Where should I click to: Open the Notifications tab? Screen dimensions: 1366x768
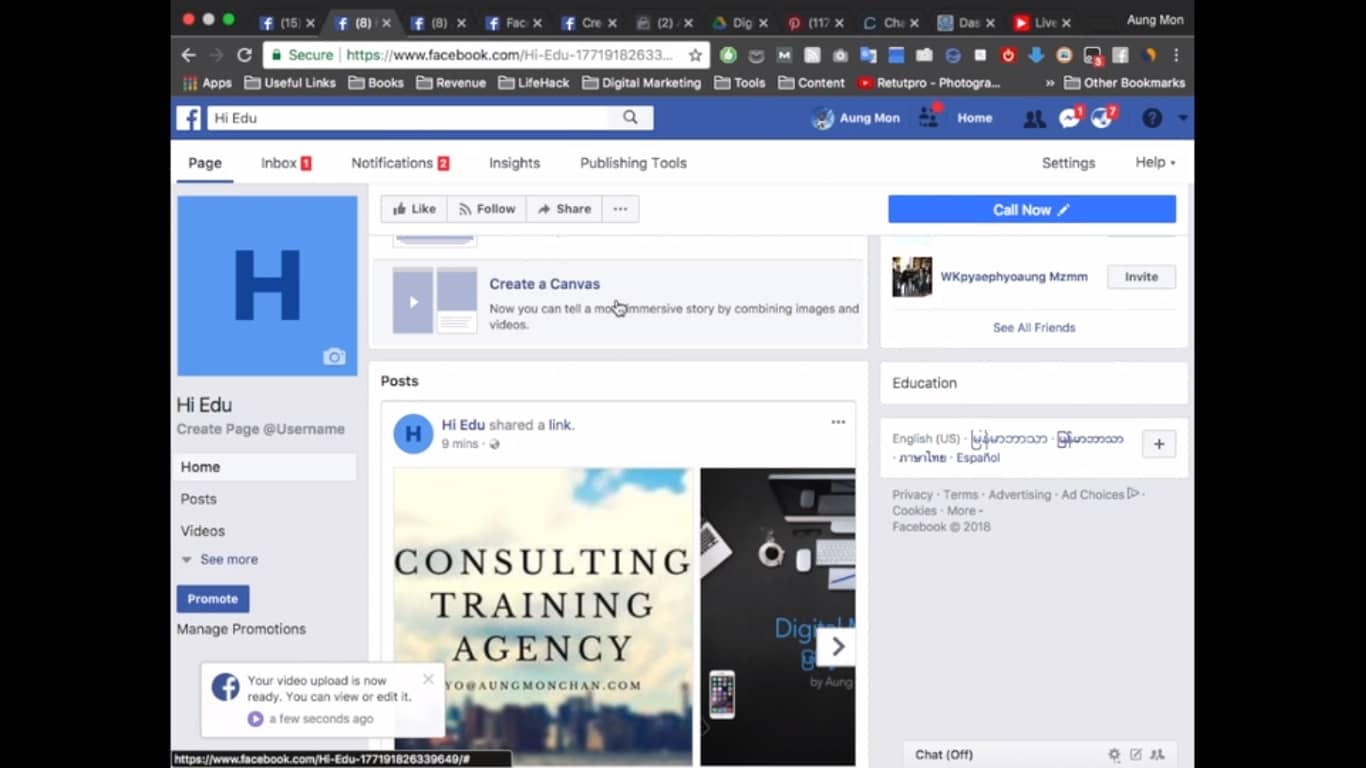400,163
